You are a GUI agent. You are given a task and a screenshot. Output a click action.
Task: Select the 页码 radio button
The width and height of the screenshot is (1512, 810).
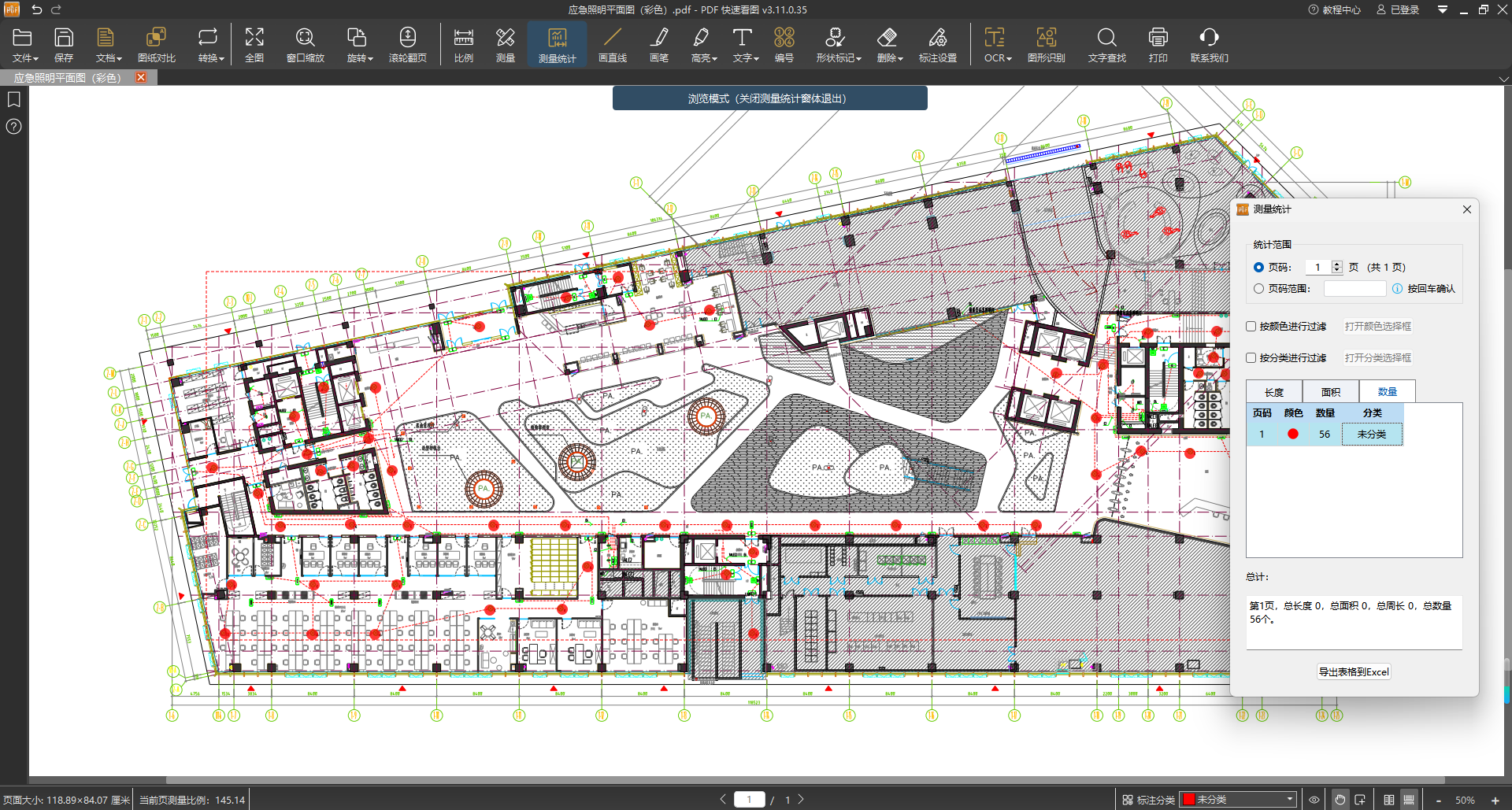[x=1258, y=268]
